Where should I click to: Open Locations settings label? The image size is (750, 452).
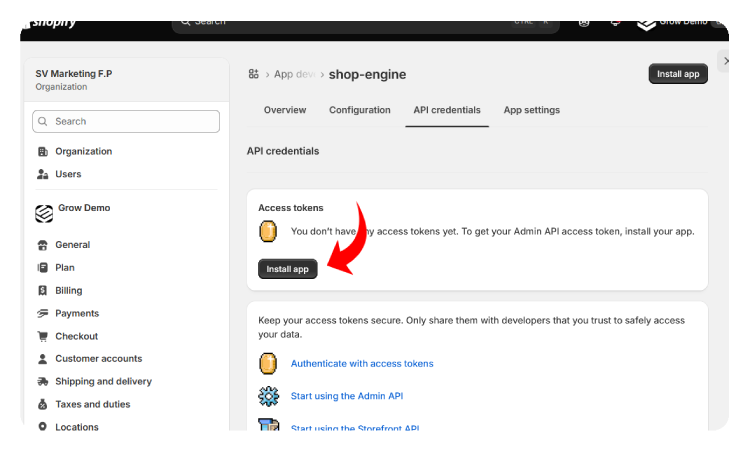coord(77,427)
